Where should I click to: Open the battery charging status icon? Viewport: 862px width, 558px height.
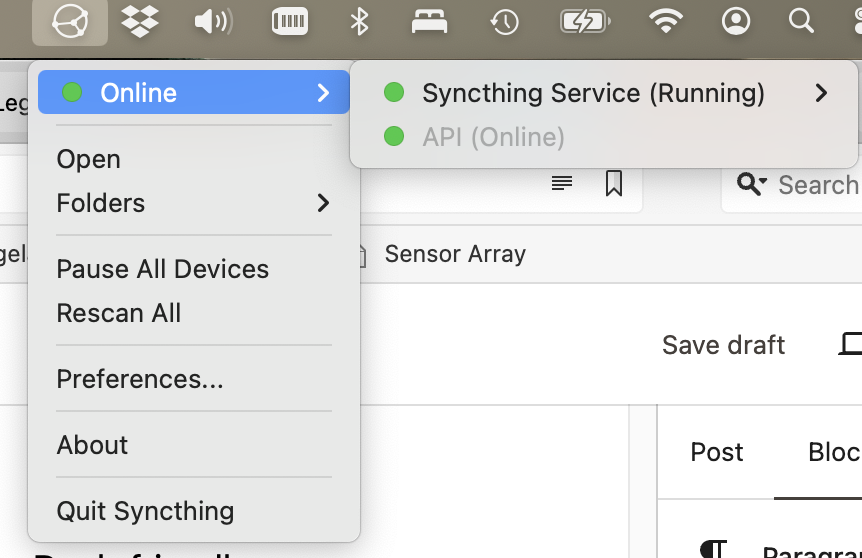[x=585, y=22]
